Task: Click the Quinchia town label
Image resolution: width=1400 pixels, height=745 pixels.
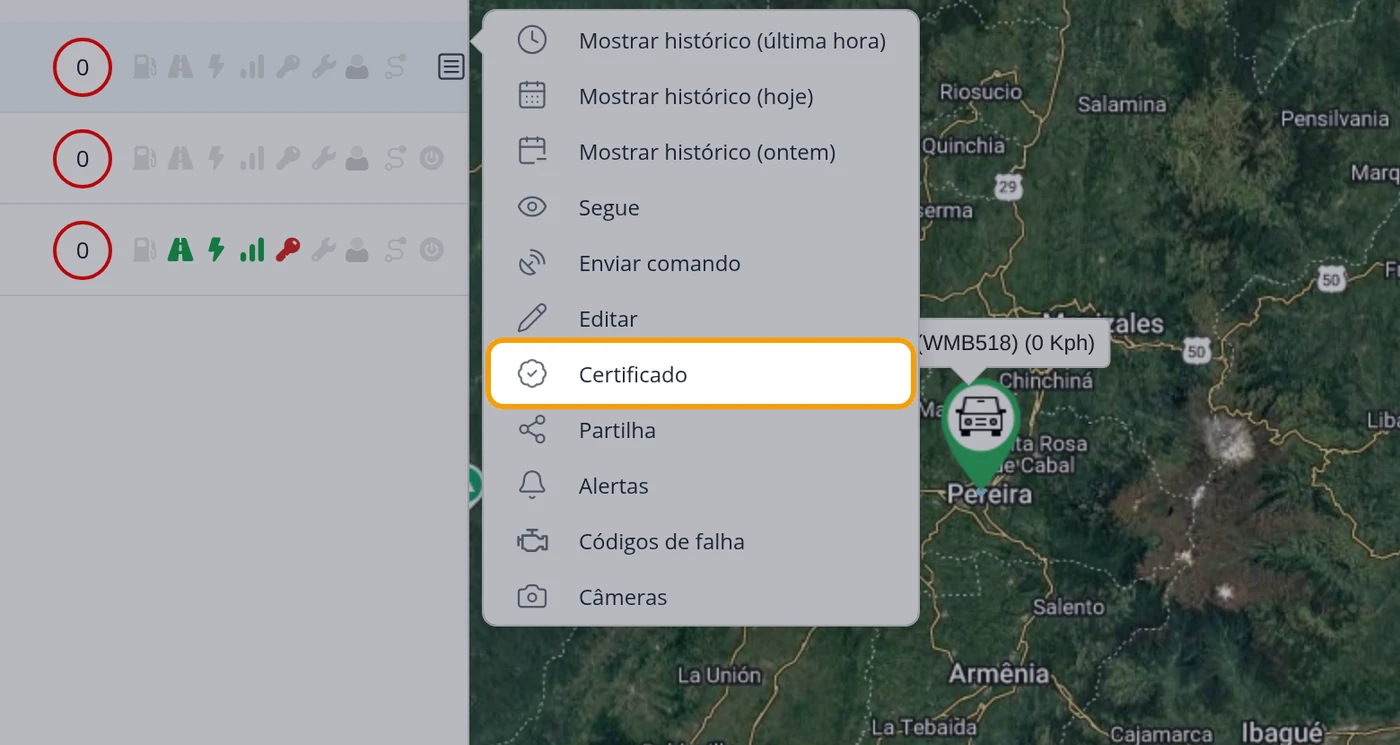Action: click(963, 146)
